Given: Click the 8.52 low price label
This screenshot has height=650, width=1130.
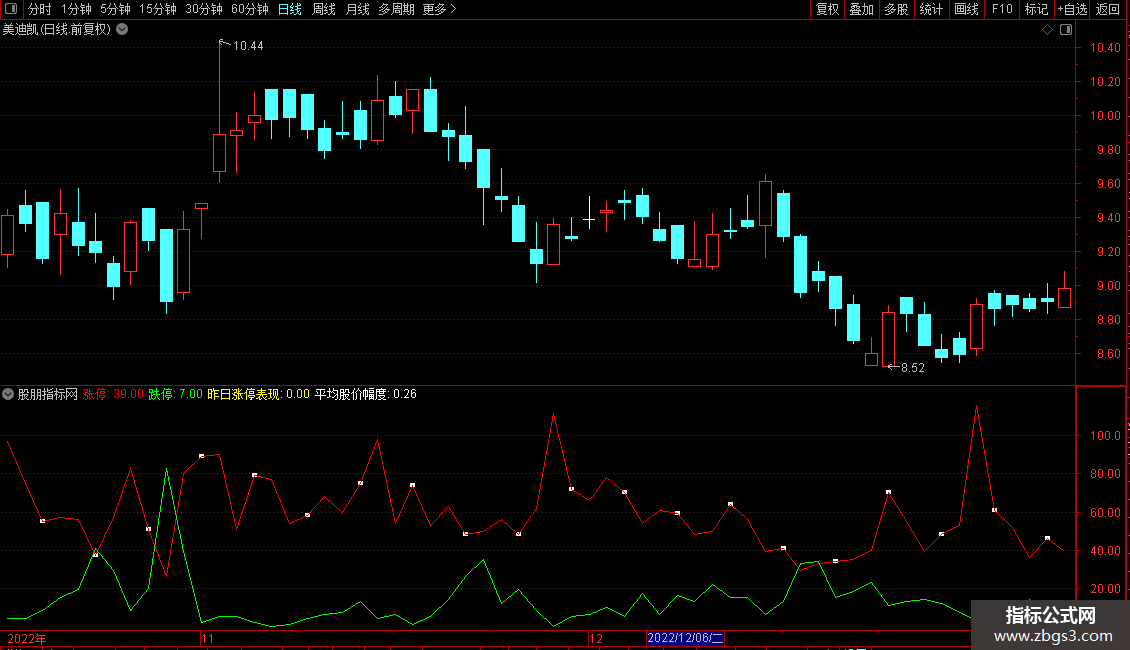Looking at the screenshot, I should [912, 368].
